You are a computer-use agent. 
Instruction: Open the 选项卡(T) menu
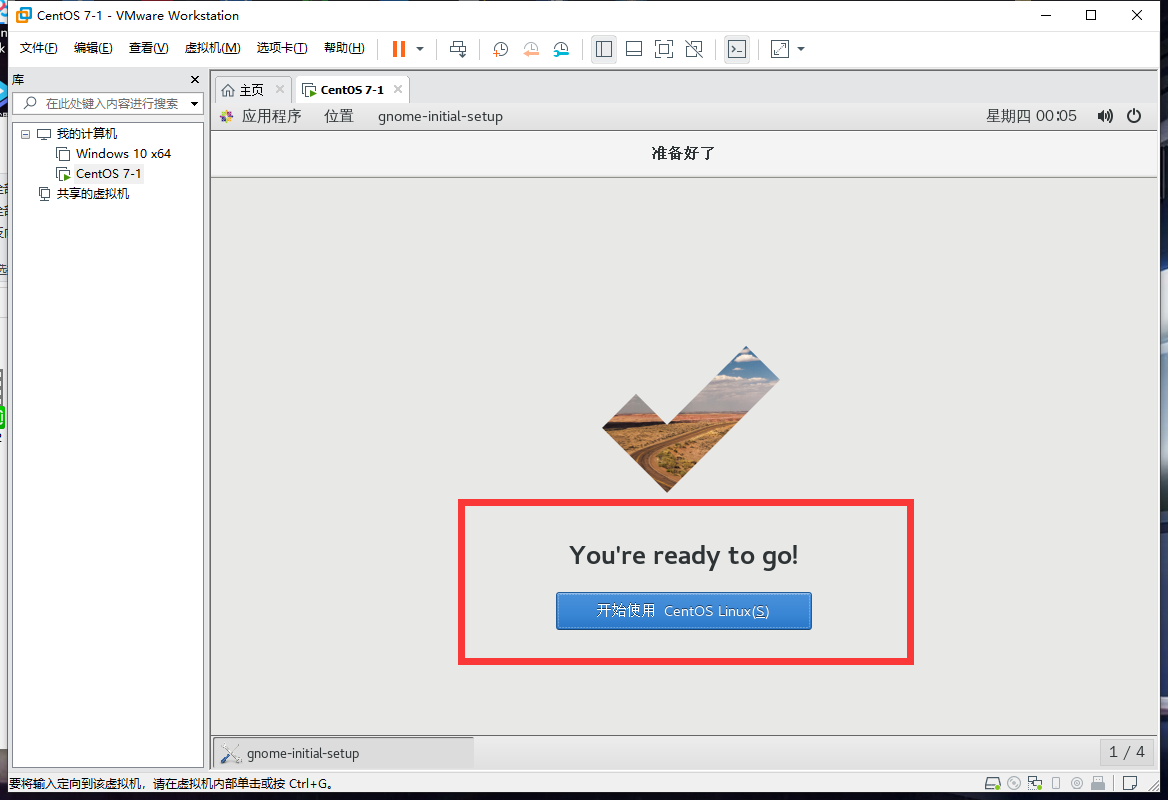pyautogui.click(x=282, y=48)
